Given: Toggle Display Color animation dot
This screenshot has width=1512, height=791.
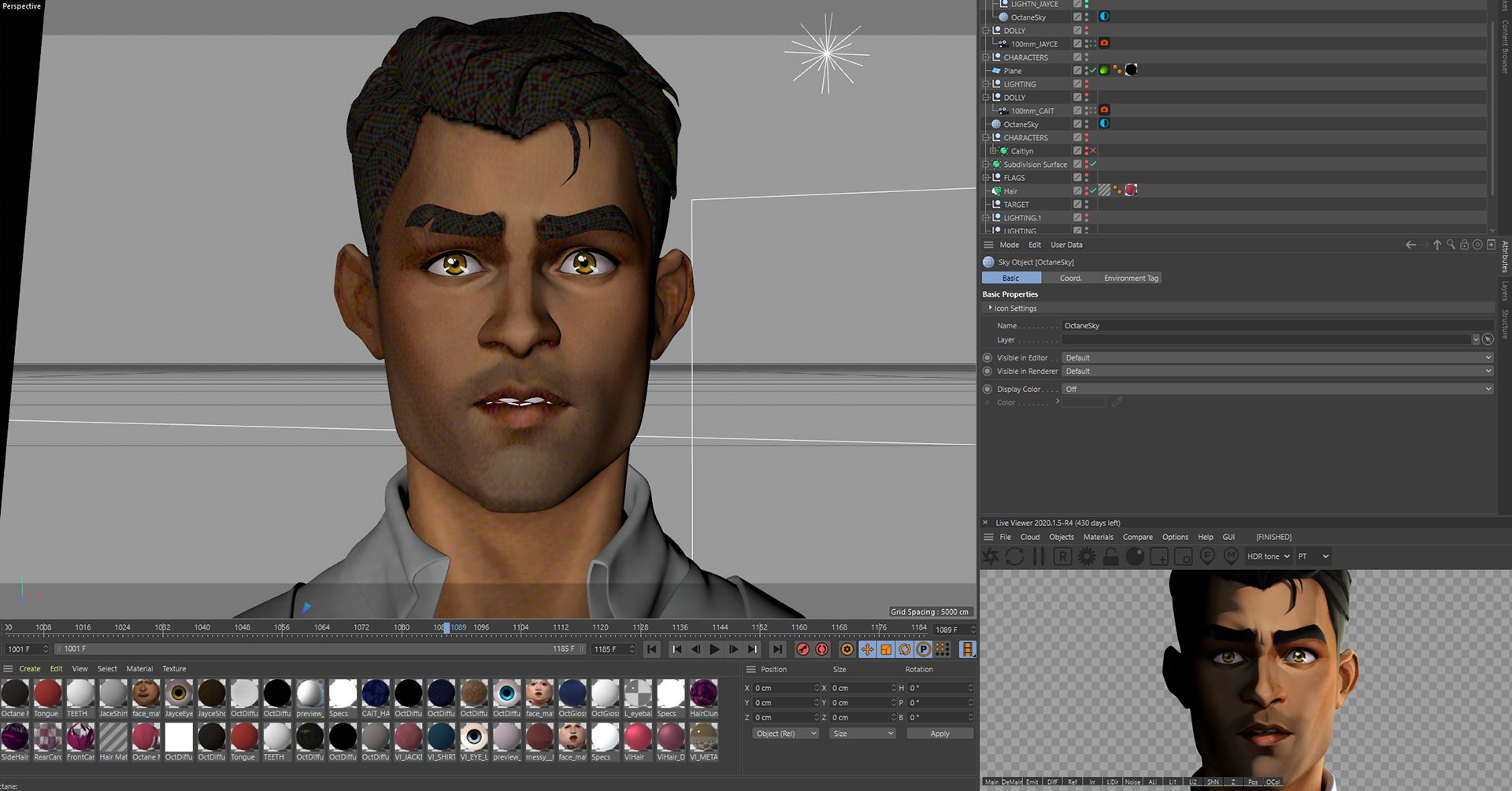Looking at the screenshot, I should [x=988, y=389].
